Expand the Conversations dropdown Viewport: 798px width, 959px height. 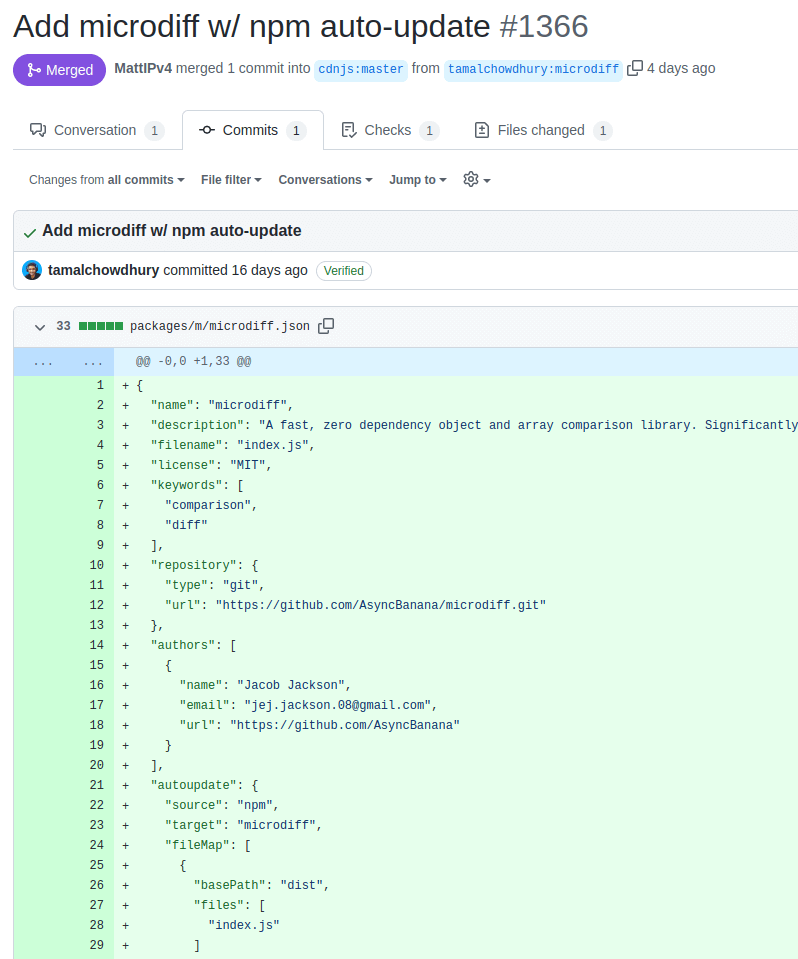click(x=325, y=180)
